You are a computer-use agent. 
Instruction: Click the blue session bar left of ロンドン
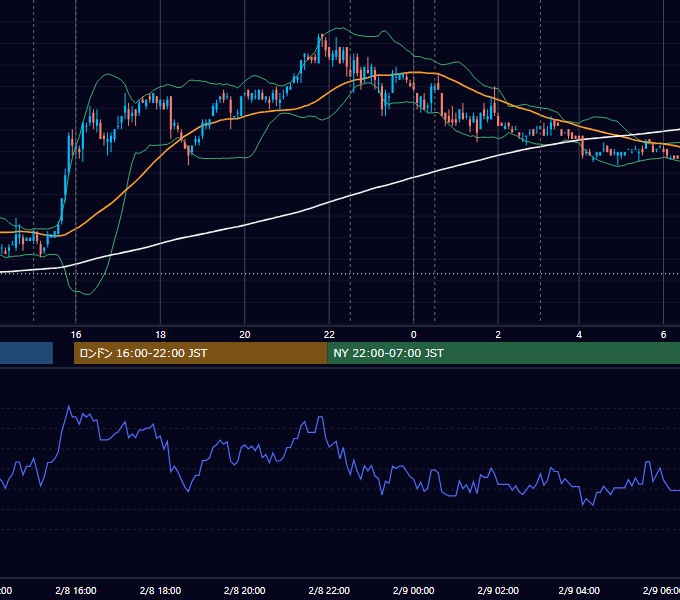26,353
